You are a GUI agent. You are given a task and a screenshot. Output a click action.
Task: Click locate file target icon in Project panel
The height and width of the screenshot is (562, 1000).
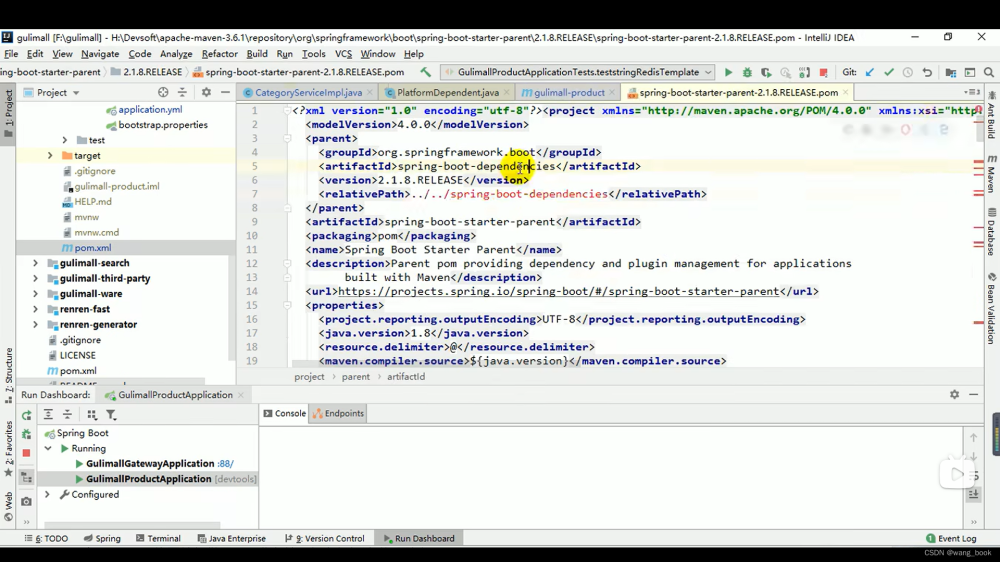click(163, 92)
